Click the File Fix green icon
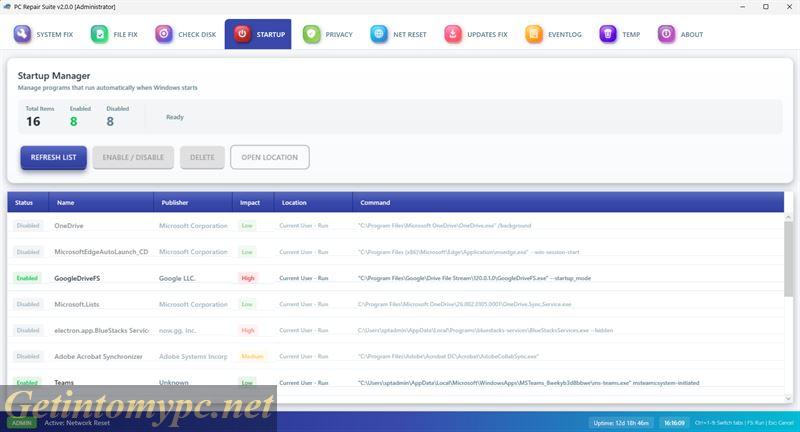800x432 pixels. pos(99,34)
